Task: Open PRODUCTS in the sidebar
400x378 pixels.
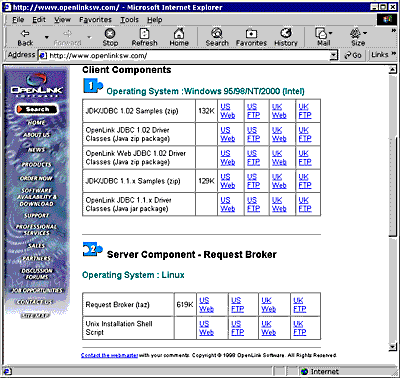Action: point(36,165)
